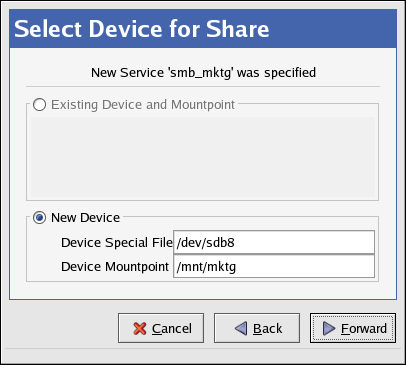Click the 'Device Special File' label
The height and width of the screenshot is (365, 406).
pos(117,242)
